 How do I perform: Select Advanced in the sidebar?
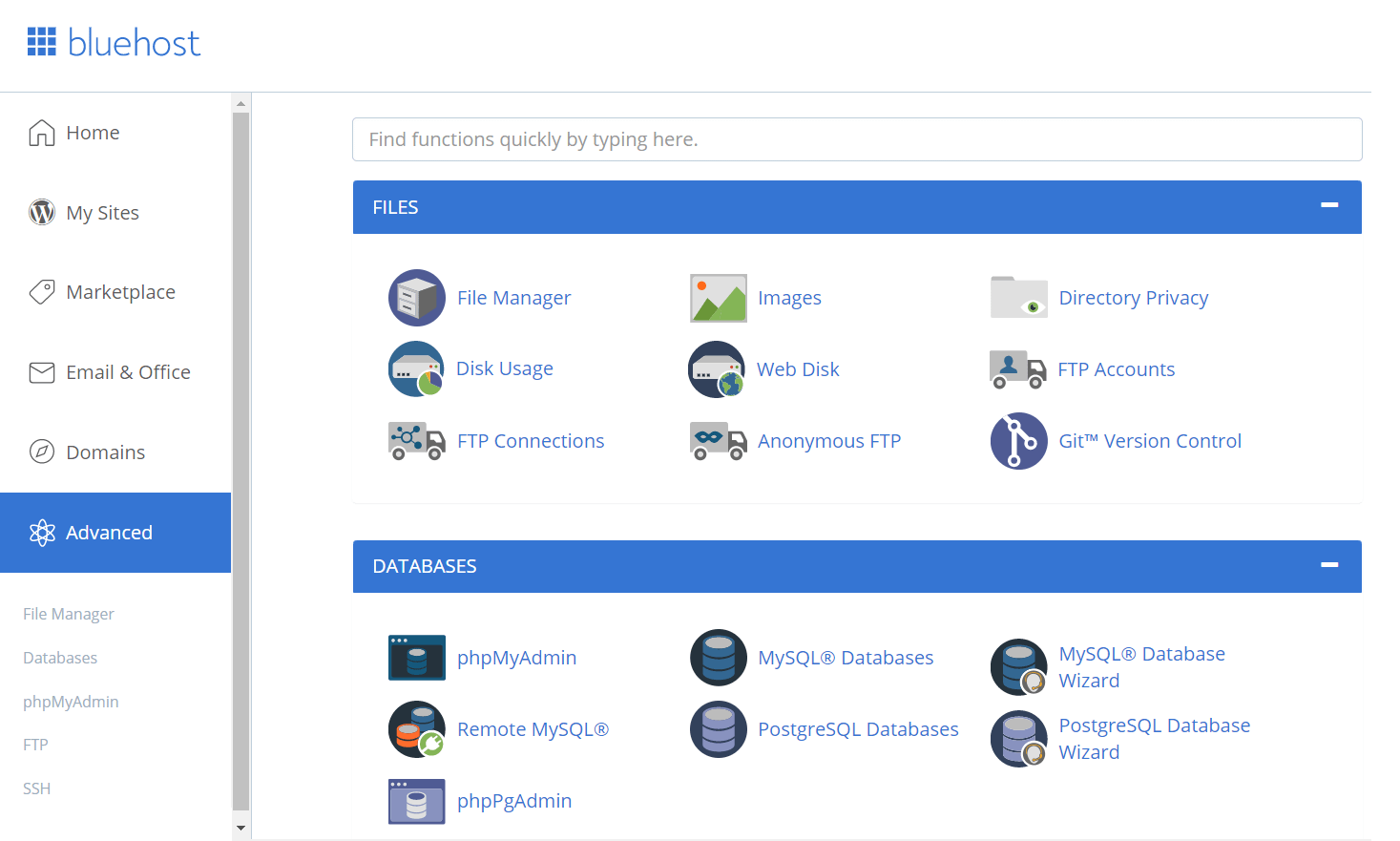tap(108, 532)
